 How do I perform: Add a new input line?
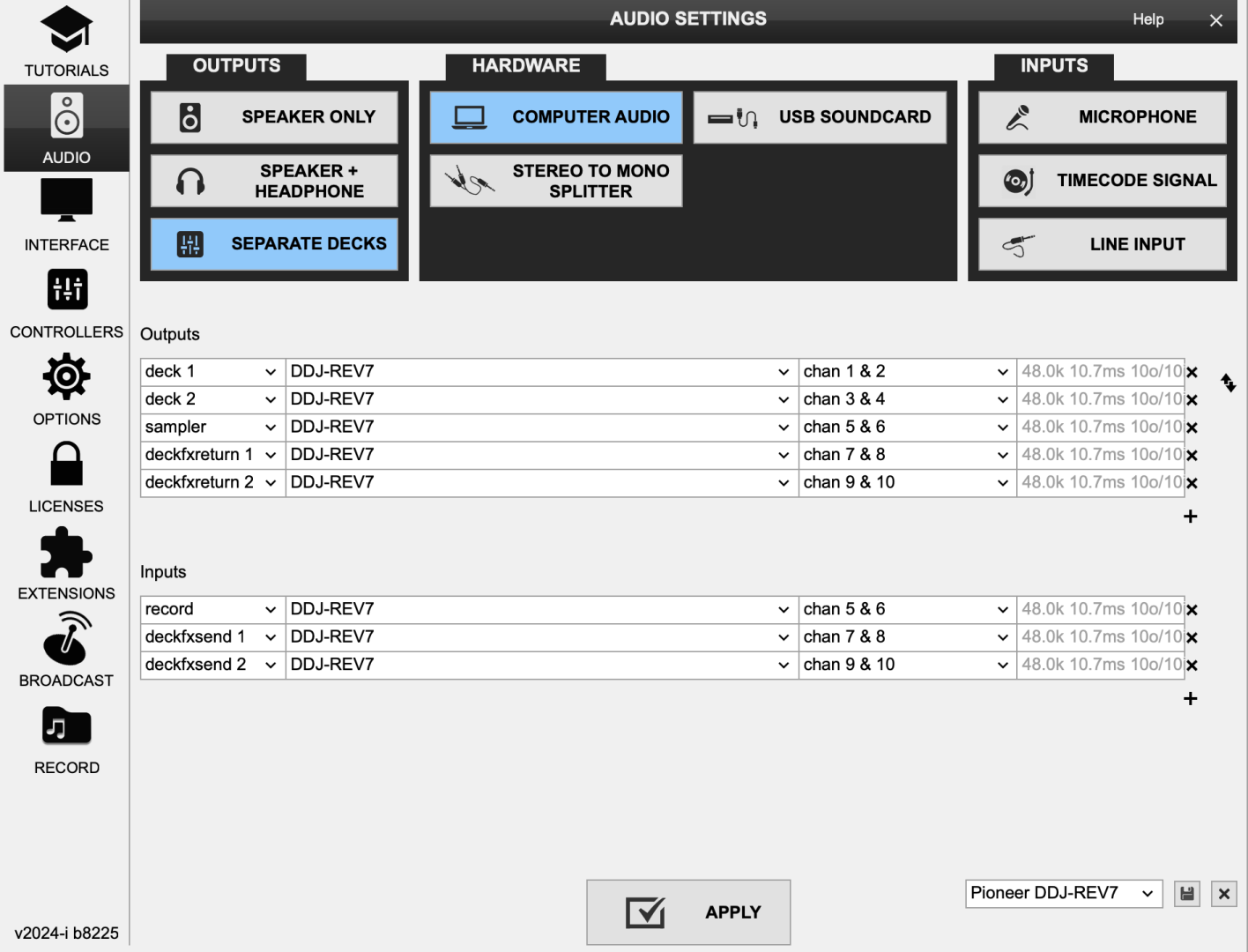pyautogui.click(x=1191, y=699)
